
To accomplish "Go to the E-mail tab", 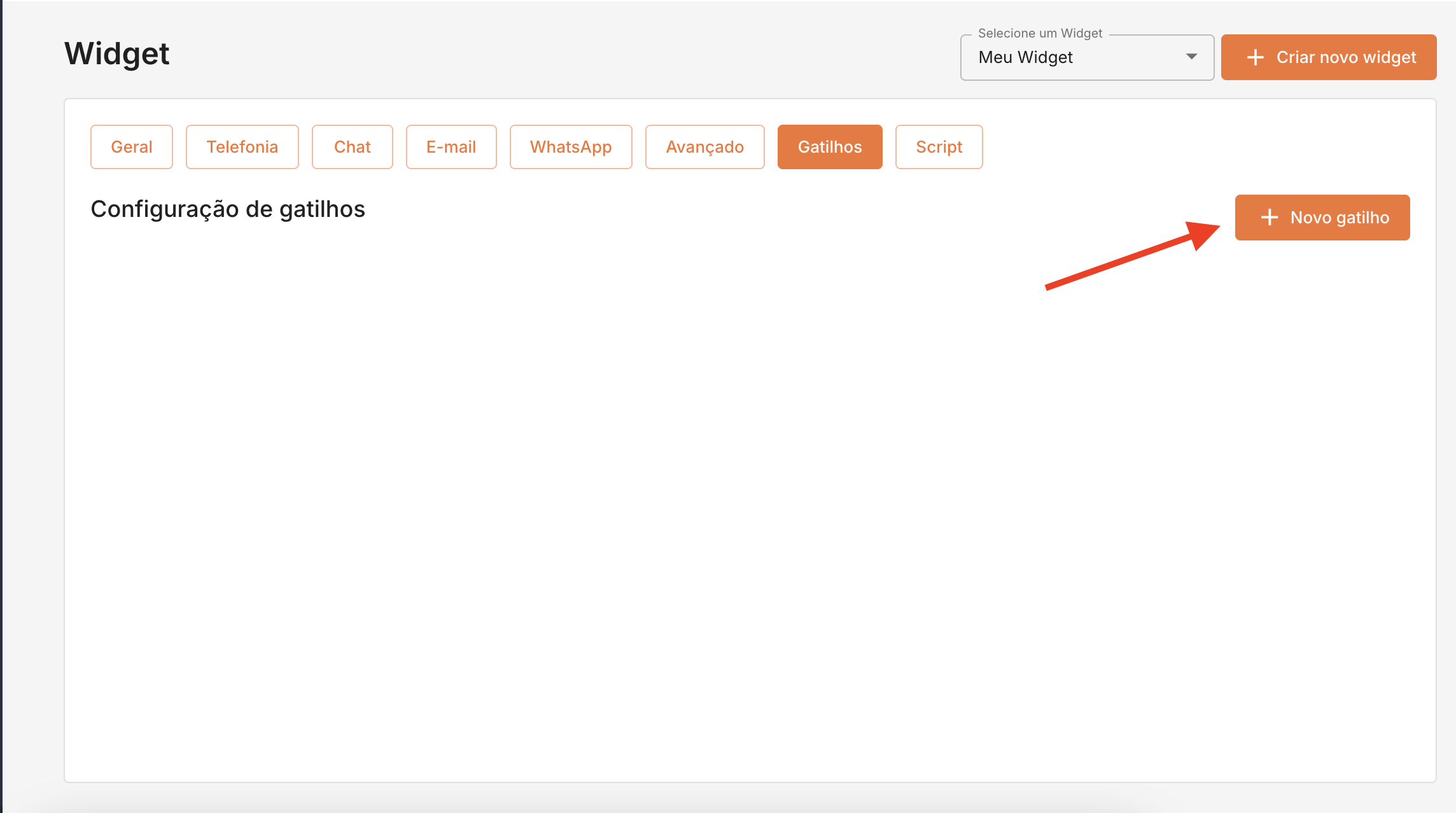I will coord(451,147).
